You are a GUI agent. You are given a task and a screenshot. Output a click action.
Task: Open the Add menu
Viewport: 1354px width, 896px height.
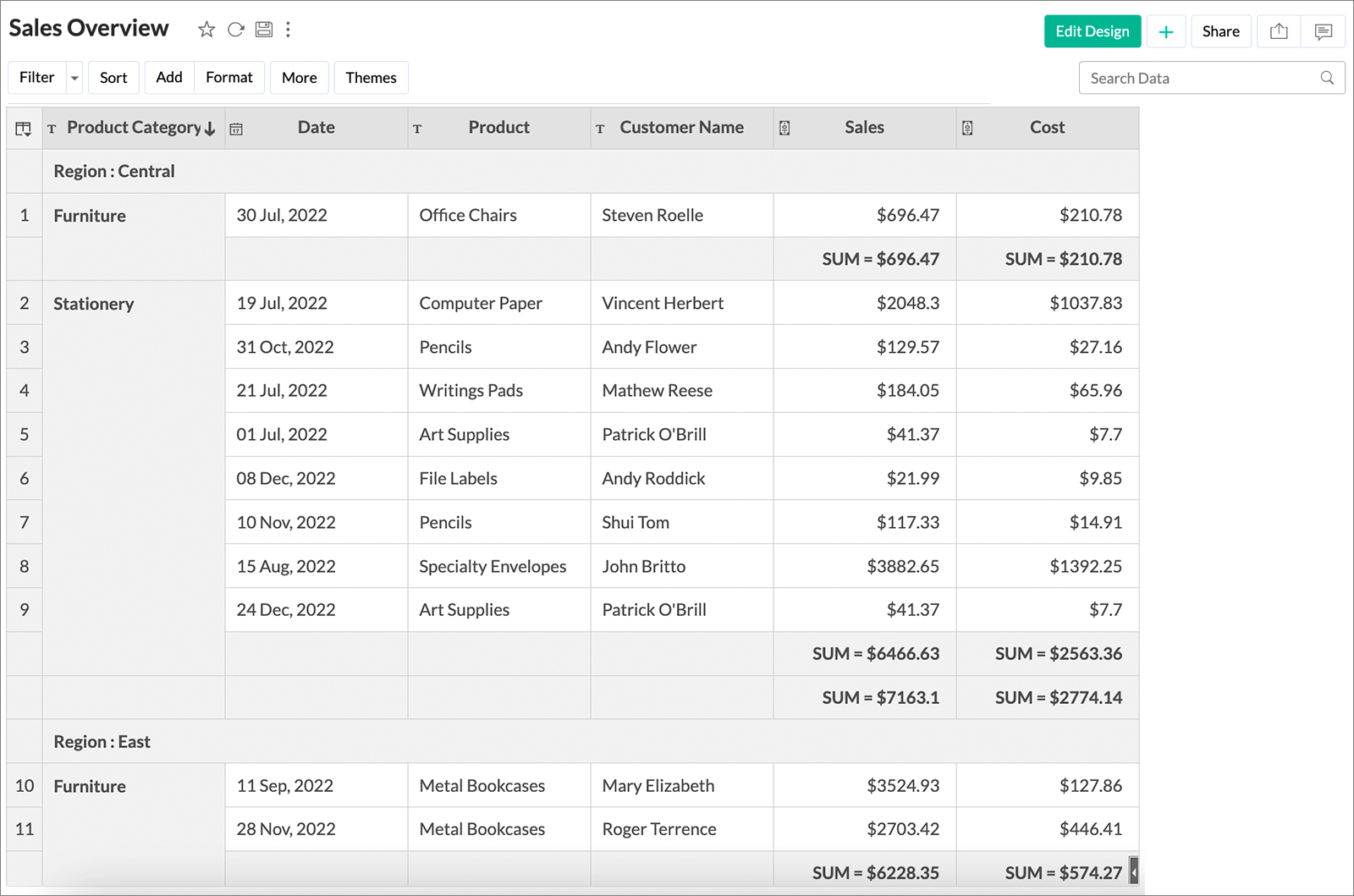click(x=169, y=78)
